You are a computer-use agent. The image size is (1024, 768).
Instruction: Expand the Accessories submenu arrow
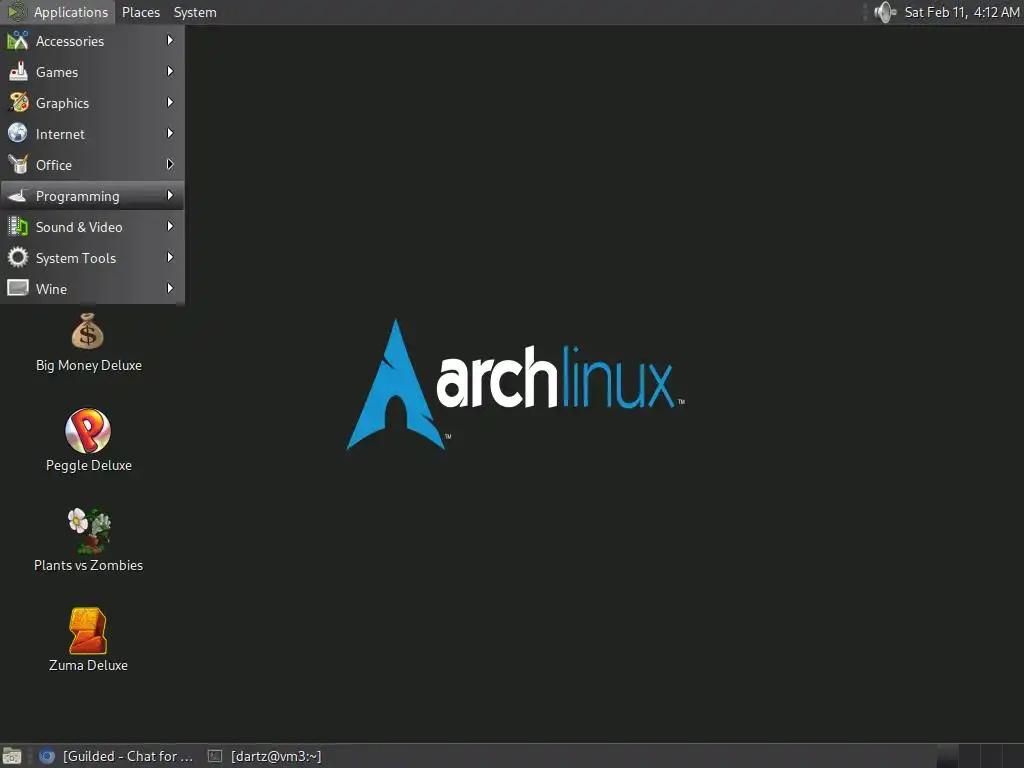click(x=170, y=40)
